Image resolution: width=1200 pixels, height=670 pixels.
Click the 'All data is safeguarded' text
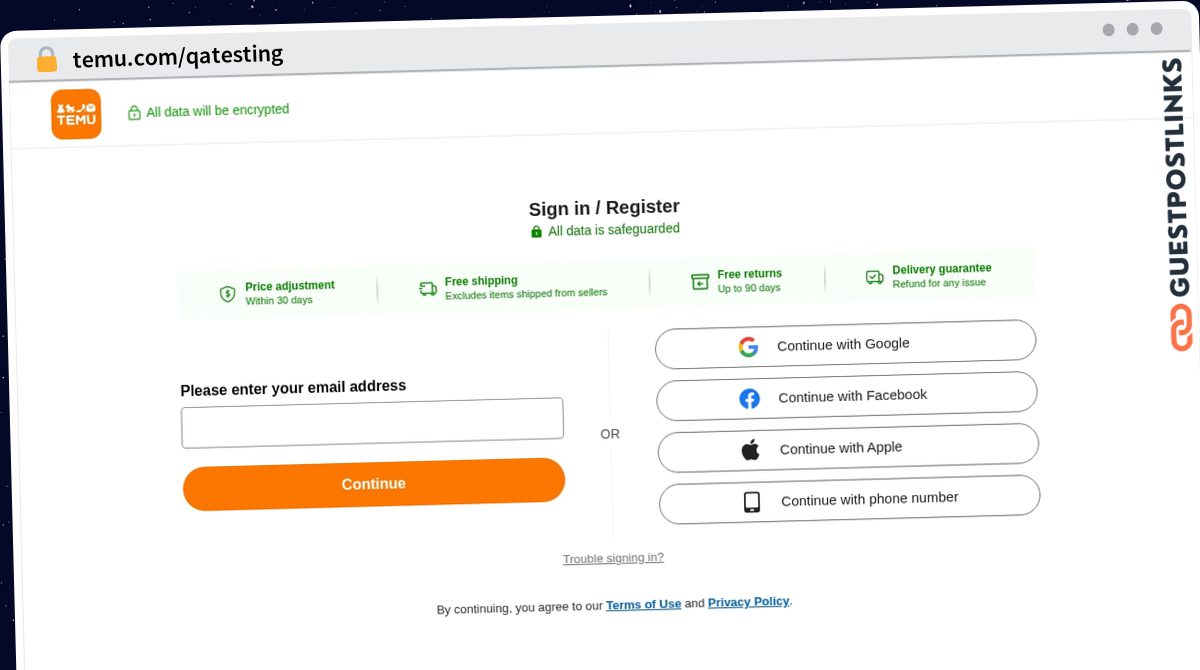pyautogui.click(x=614, y=230)
